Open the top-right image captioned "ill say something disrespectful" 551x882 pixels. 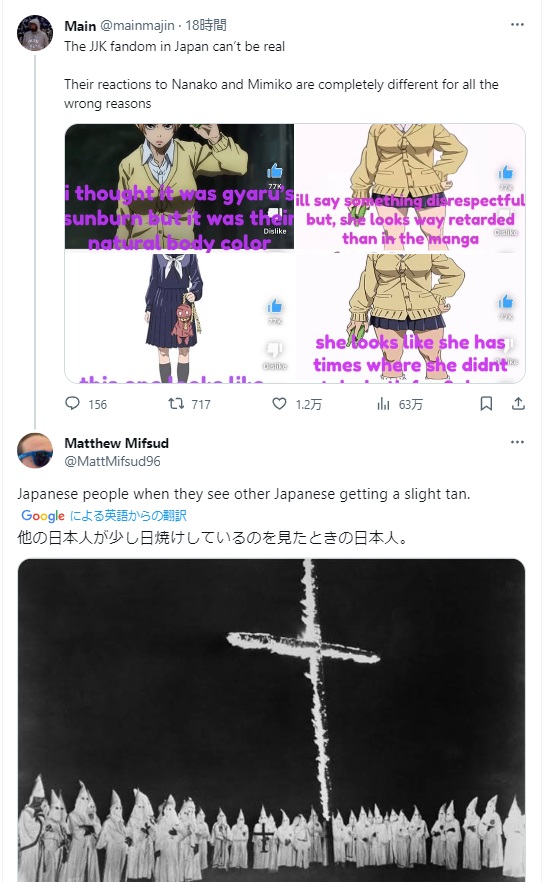(410, 186)
